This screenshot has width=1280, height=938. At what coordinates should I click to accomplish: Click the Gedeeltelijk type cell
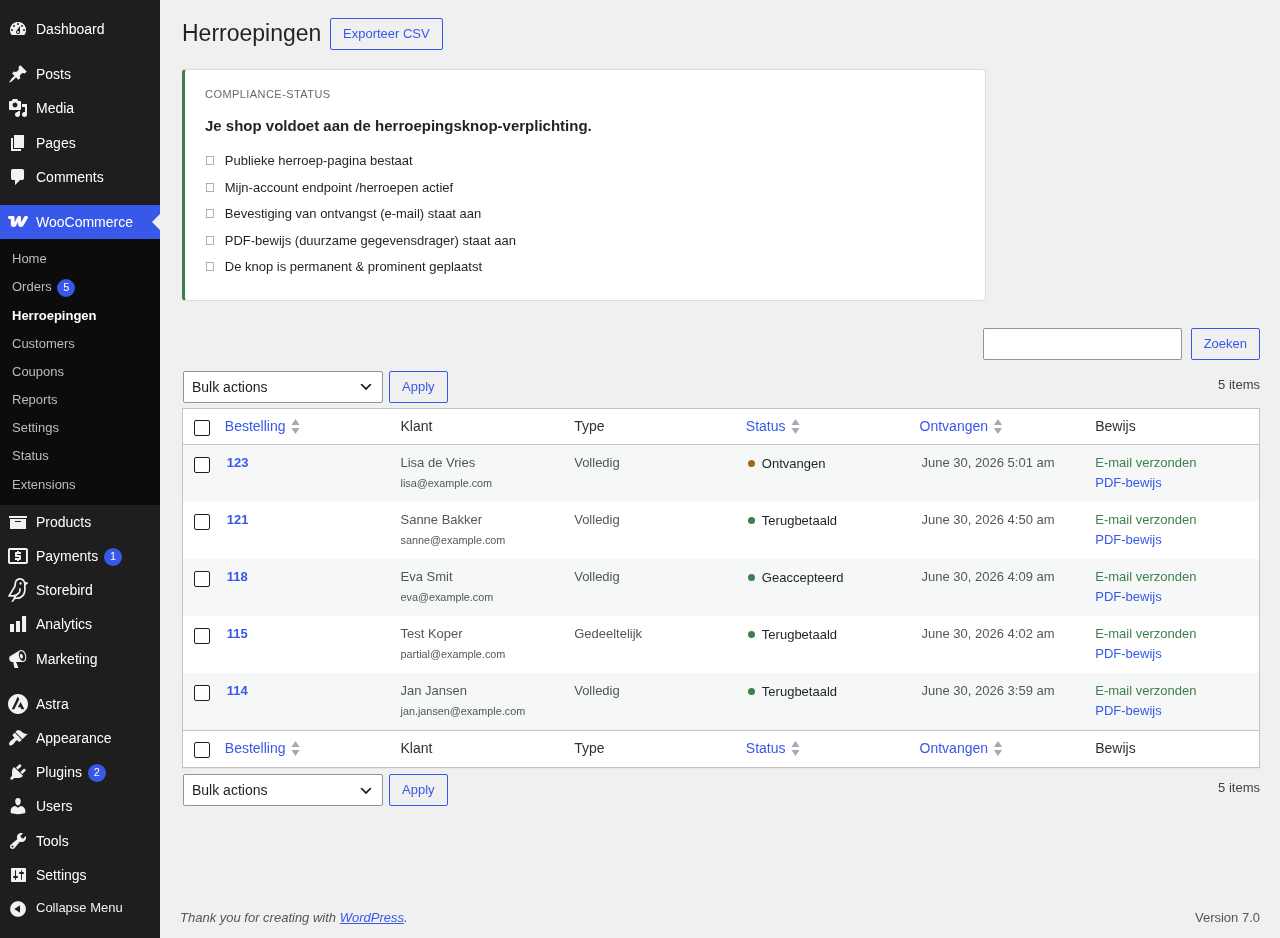coord(608,634)
